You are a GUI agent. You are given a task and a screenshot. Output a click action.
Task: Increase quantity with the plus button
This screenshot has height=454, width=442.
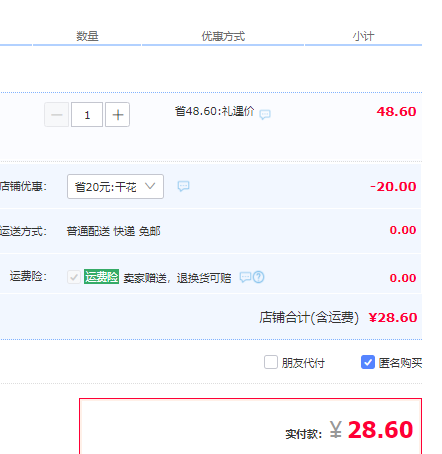pos(117,115)
